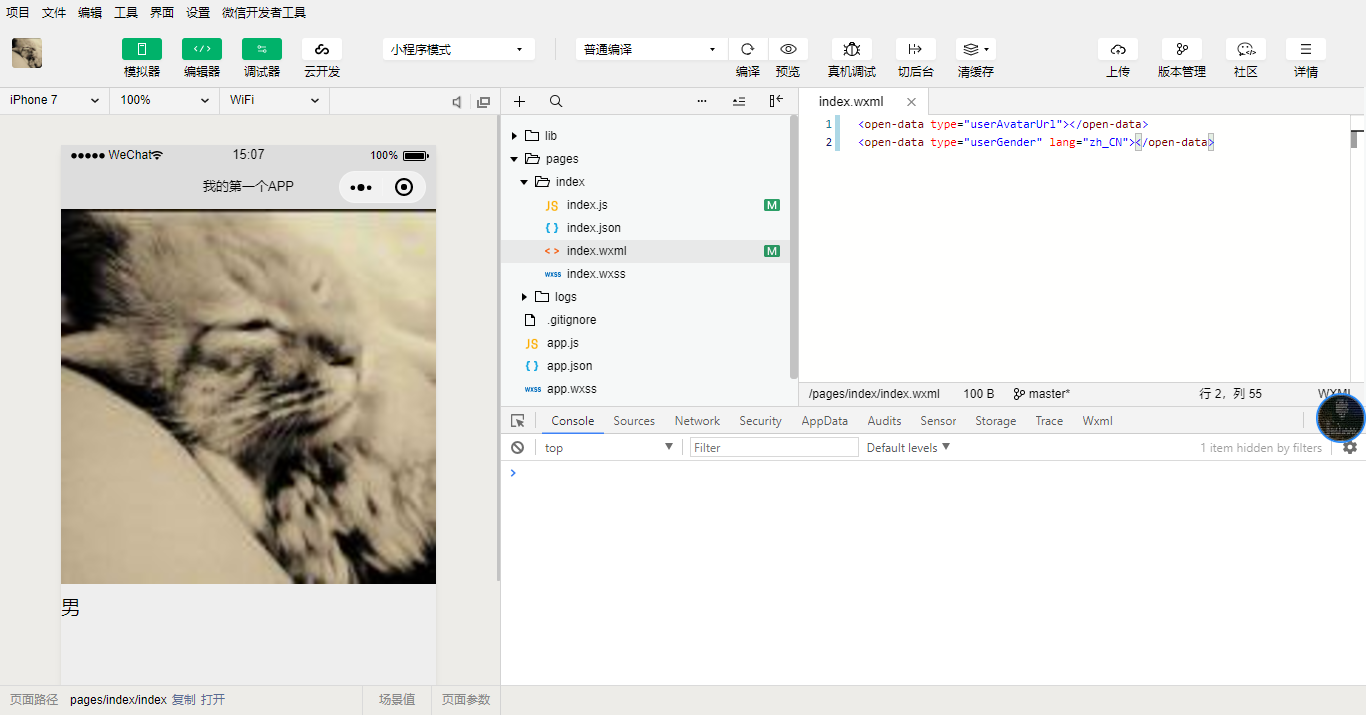The width and height of the screenshot is (1366, 715).
Task: Open the 工具 menu
Action: tap(126, 13)
